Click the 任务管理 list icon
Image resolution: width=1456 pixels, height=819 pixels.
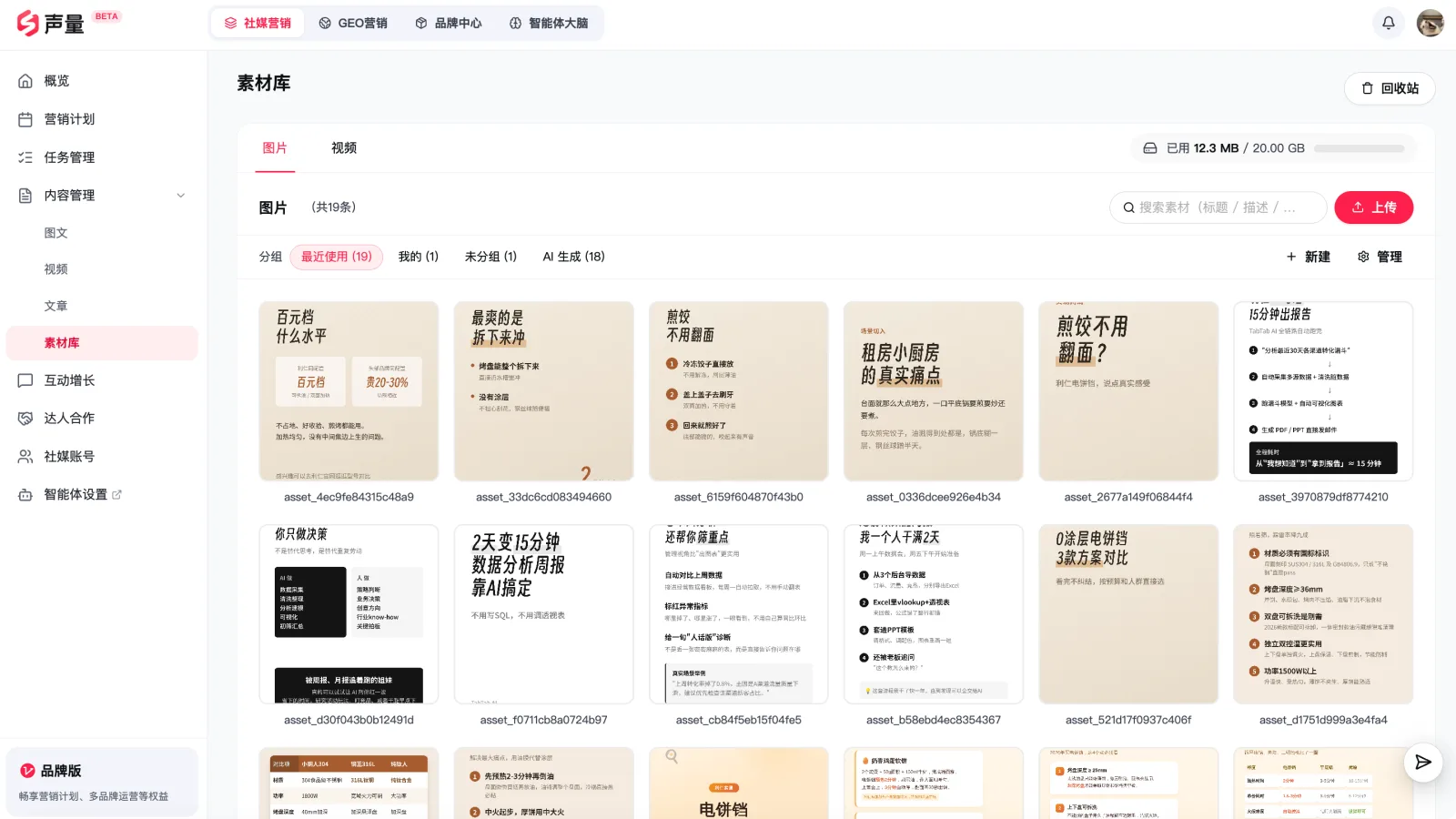tap(25, 157)
